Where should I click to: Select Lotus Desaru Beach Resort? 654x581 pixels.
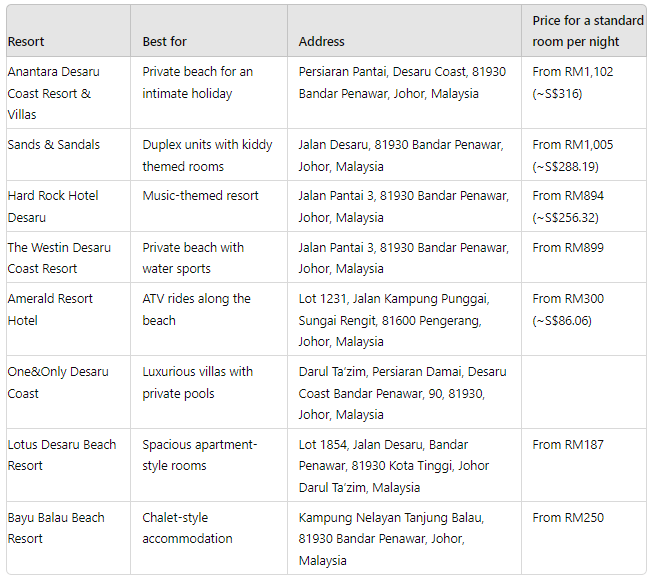tap(62, 455)
